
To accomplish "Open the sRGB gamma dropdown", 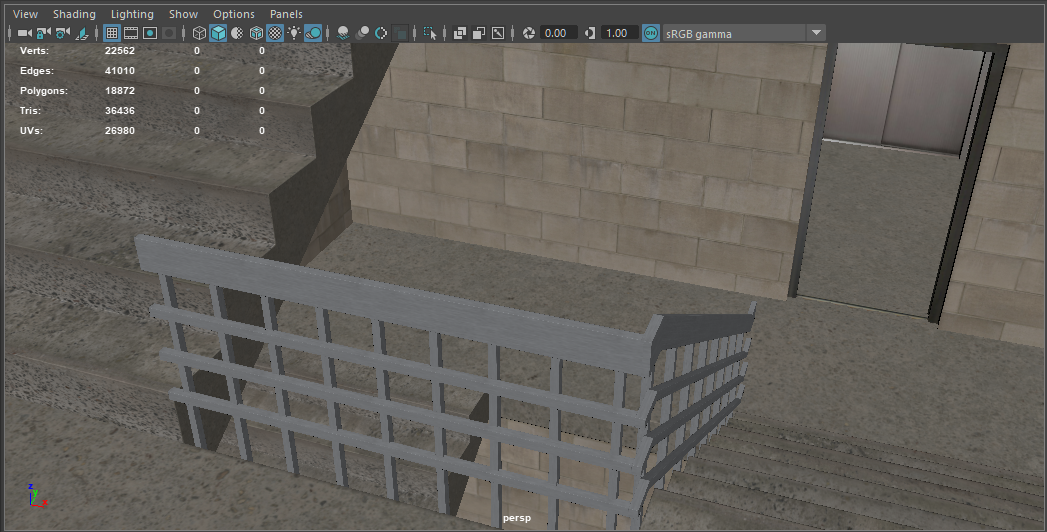I will tap(744, 33).
